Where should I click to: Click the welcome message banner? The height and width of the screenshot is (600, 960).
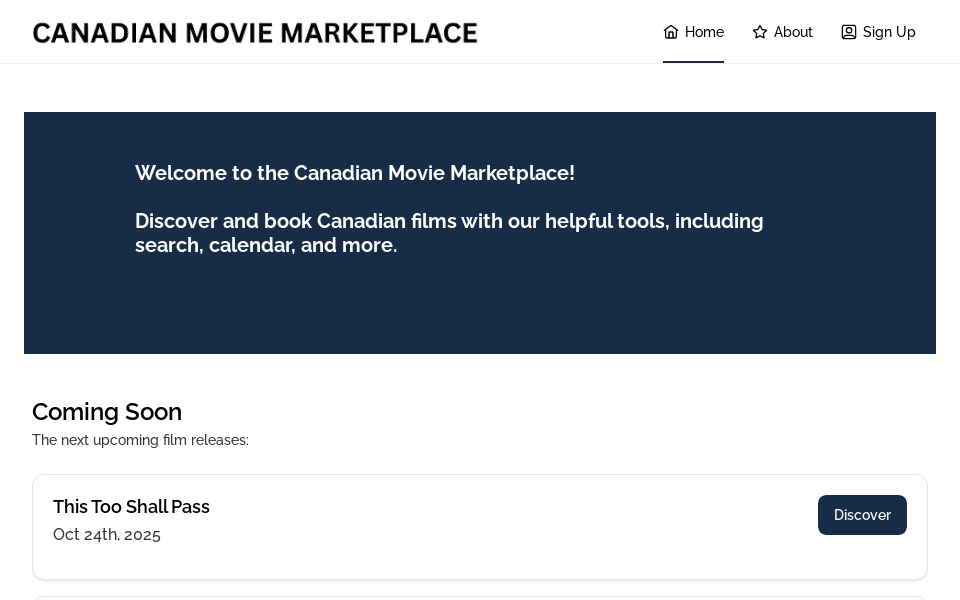[355, 173]
